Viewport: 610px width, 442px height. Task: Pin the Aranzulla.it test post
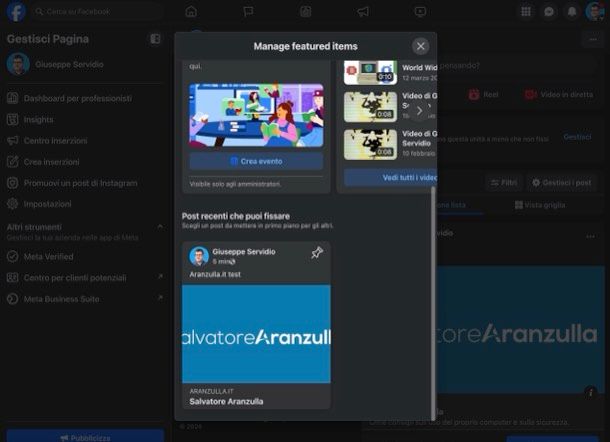(317, 253)
